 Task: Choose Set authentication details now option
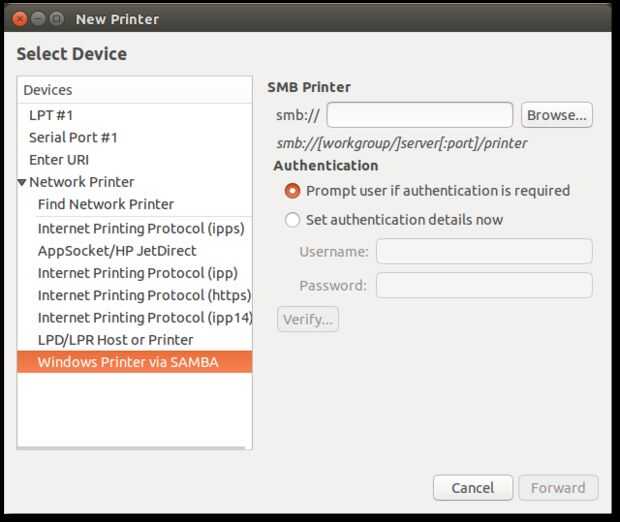[292, 220]
